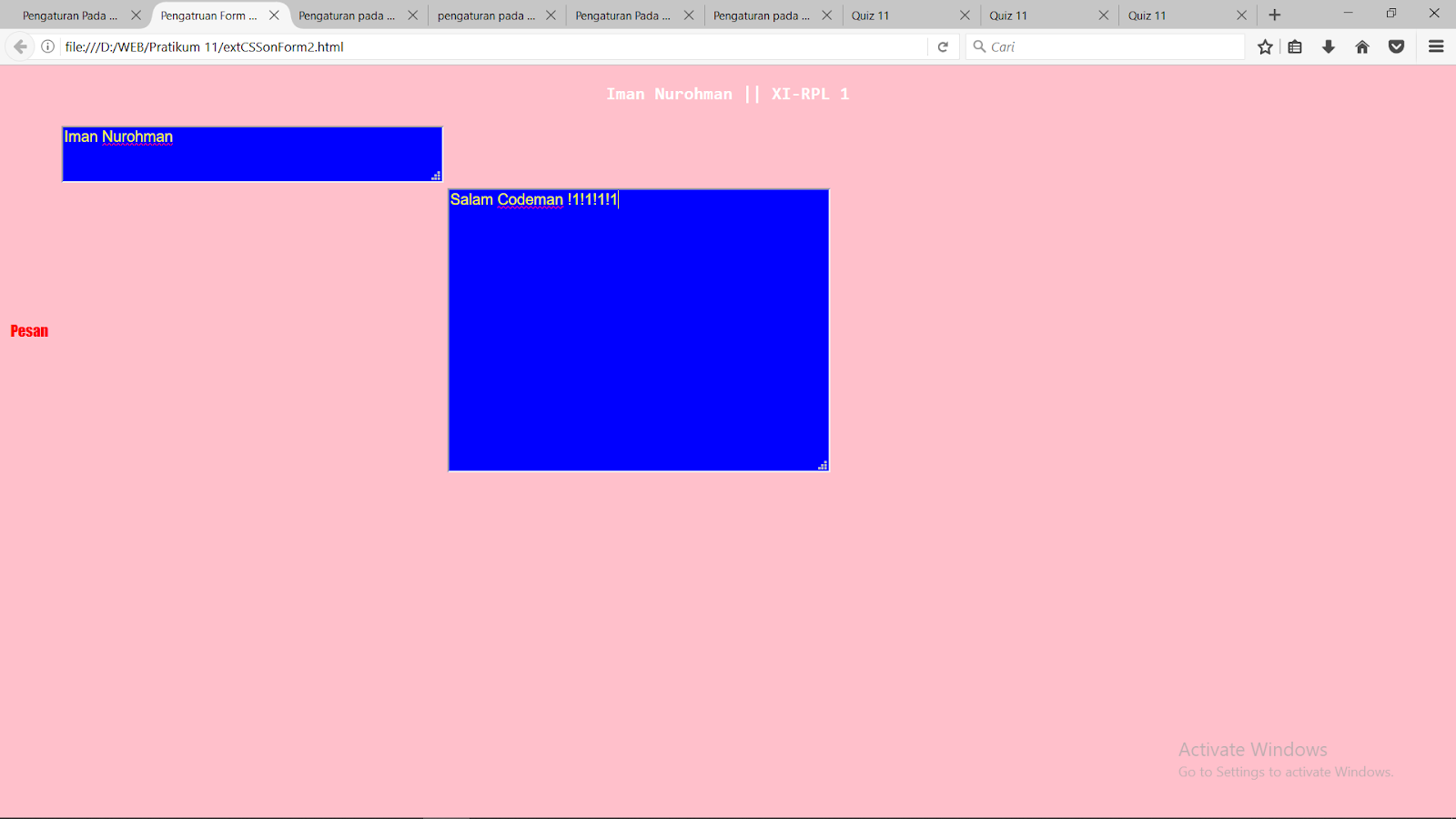Bookmark this page with the star icon
1456x819 pixels.
(1264, 46)
